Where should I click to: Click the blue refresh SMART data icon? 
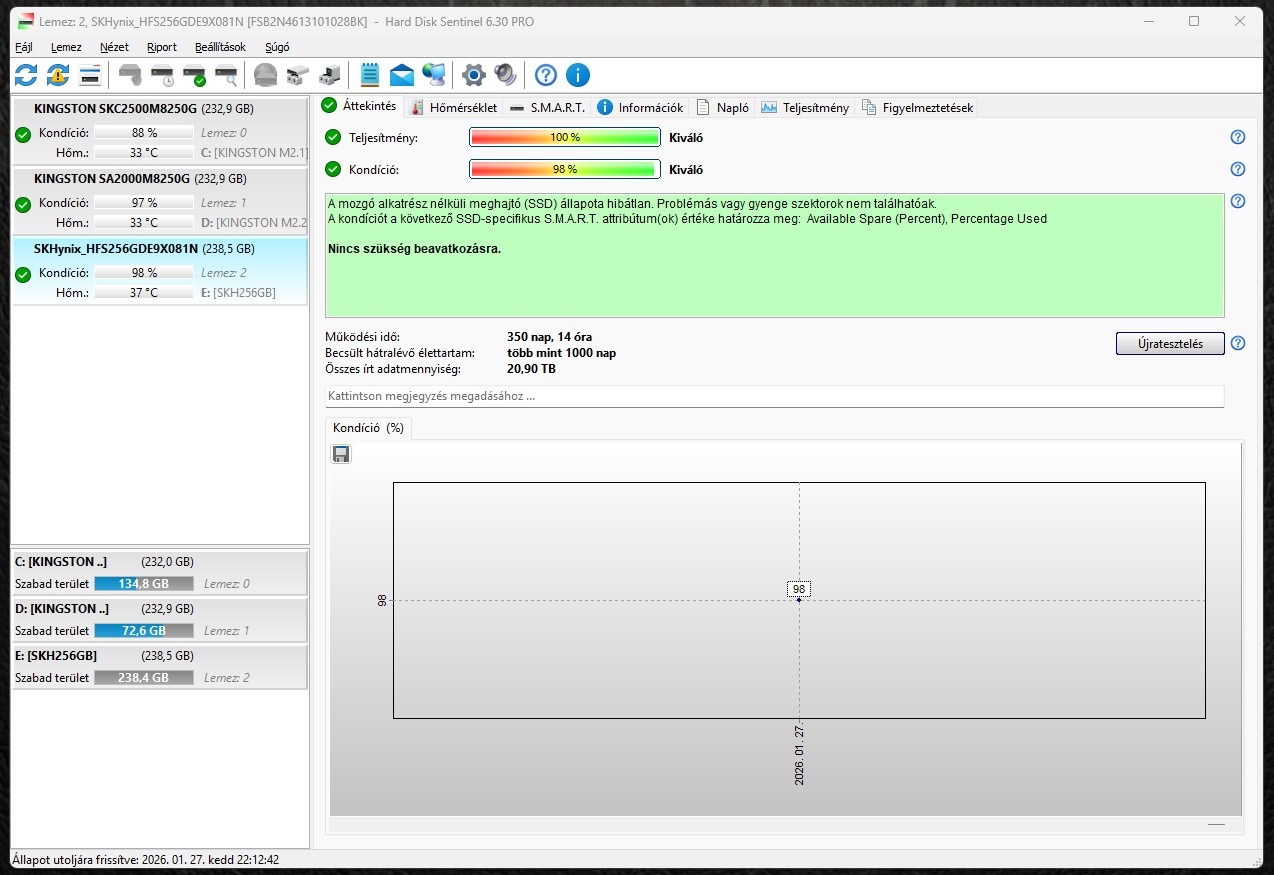pyautogui.click(x=26, y=75)
